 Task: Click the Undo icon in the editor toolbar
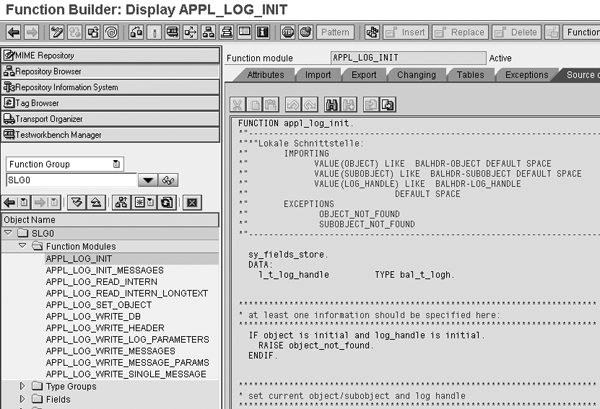tap(293, 104)
